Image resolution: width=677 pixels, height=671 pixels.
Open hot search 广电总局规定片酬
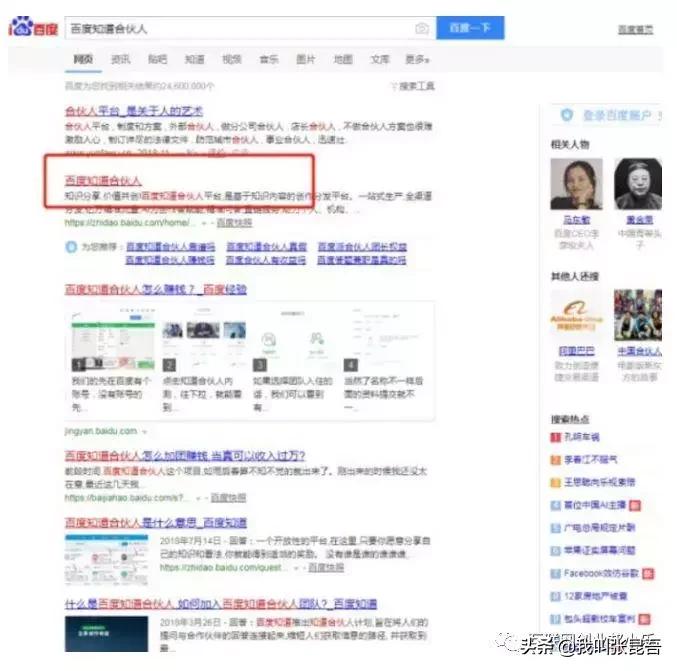pyautogui.click(x=599, y=528)
